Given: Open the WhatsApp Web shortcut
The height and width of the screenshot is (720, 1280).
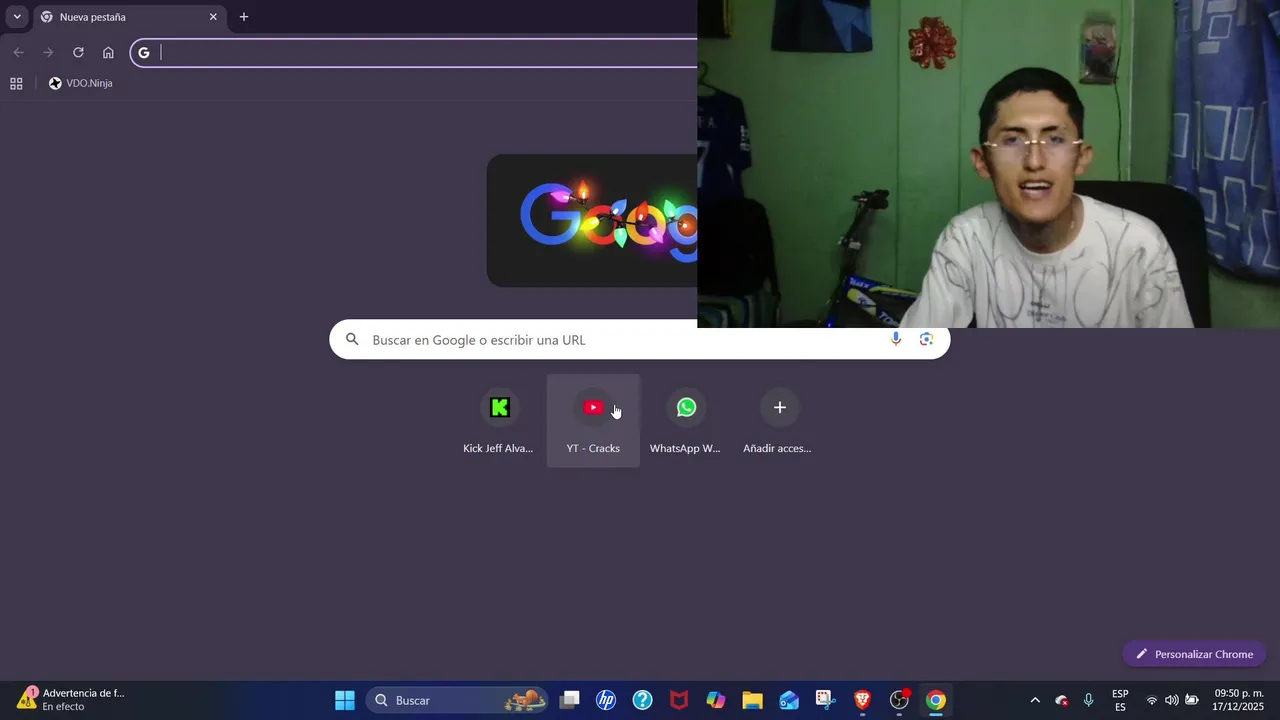Looking at the screenshot, I should point(685,421).
